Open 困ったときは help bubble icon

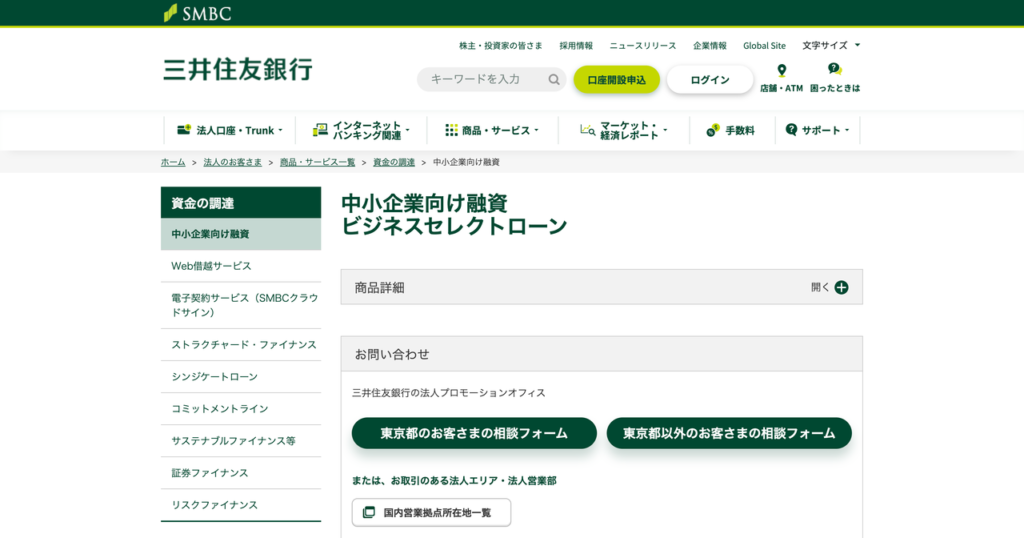click(x=835, y=69)
